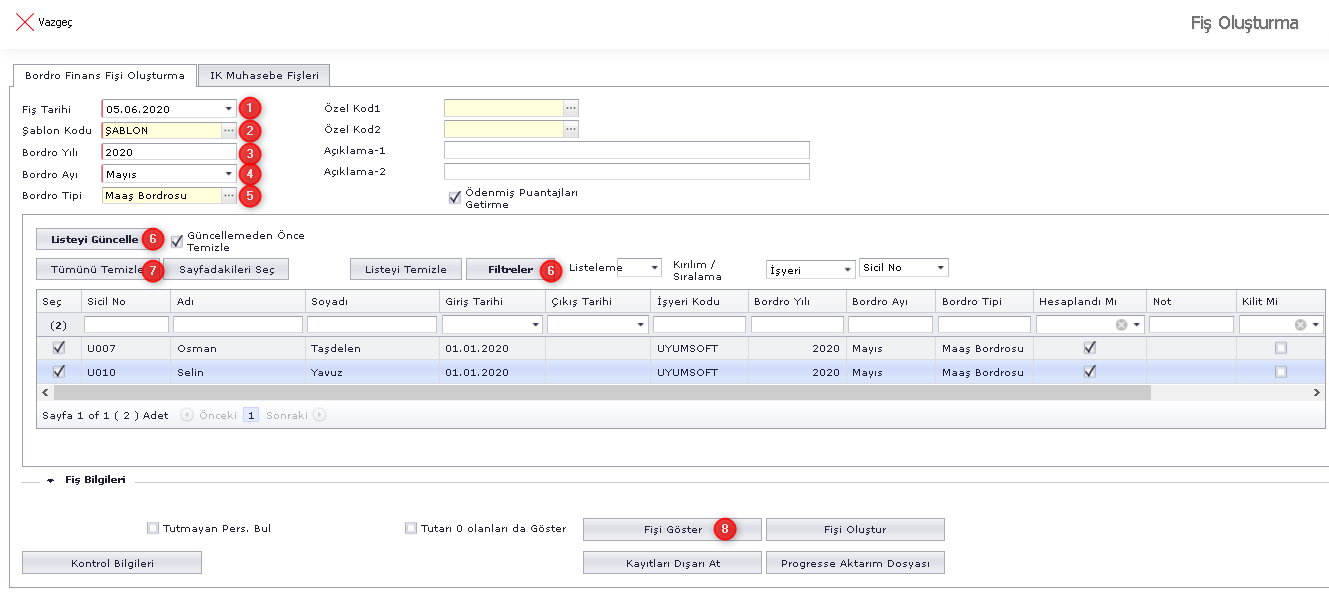Enable Tutmayan Pers. Bul checkbox
Image resolution: width=1329 pixels, height=596 pixels.
(153, 528)
